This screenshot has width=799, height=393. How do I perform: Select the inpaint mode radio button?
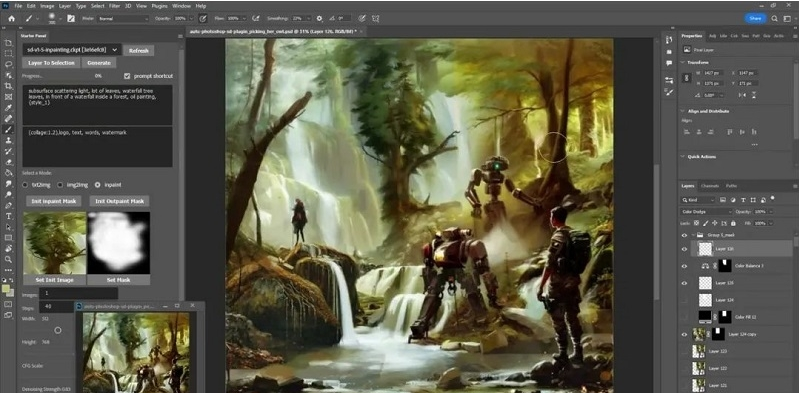(97, 185)
